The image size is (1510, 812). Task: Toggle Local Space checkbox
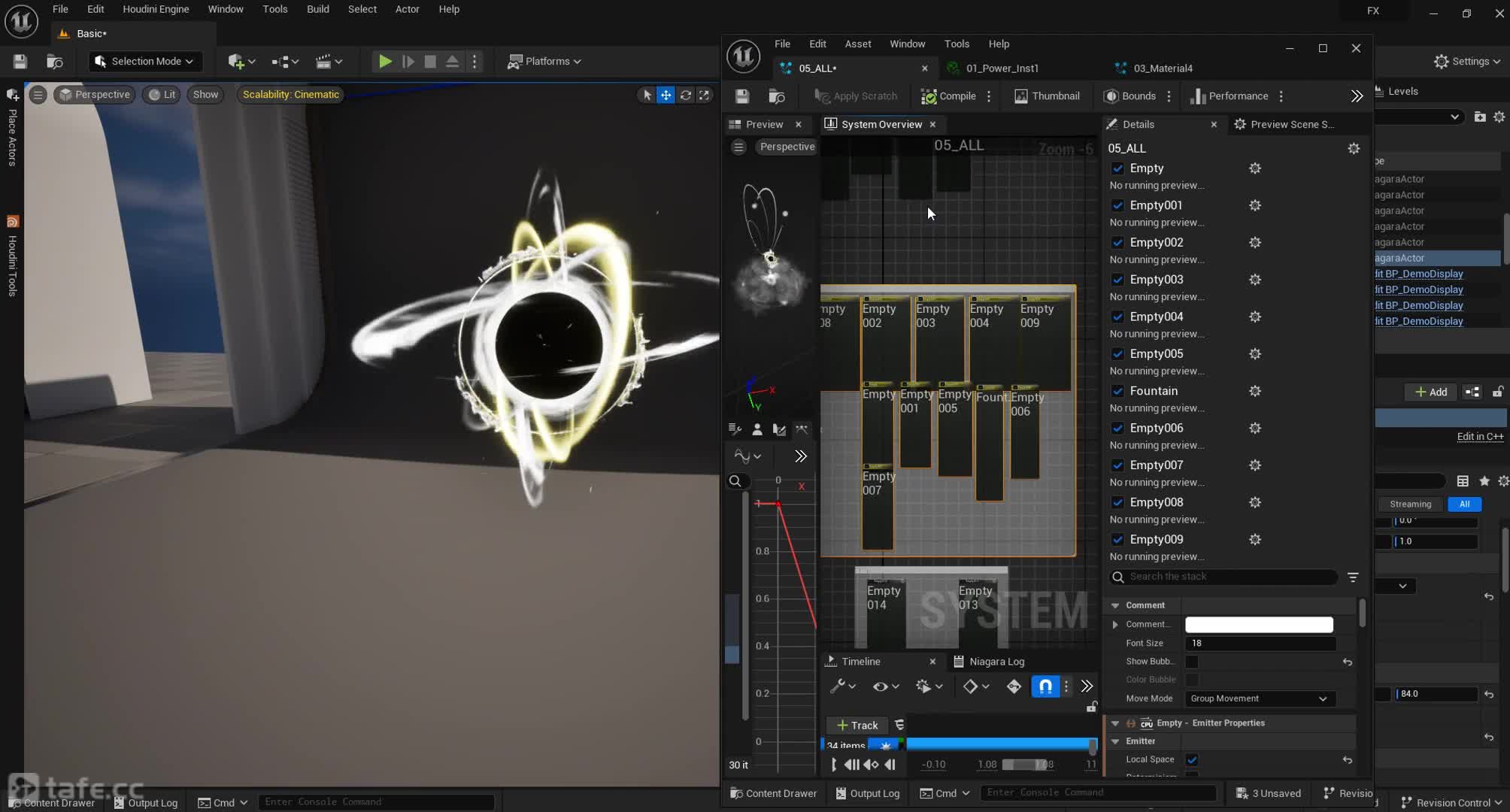(x=1192, y=760)
